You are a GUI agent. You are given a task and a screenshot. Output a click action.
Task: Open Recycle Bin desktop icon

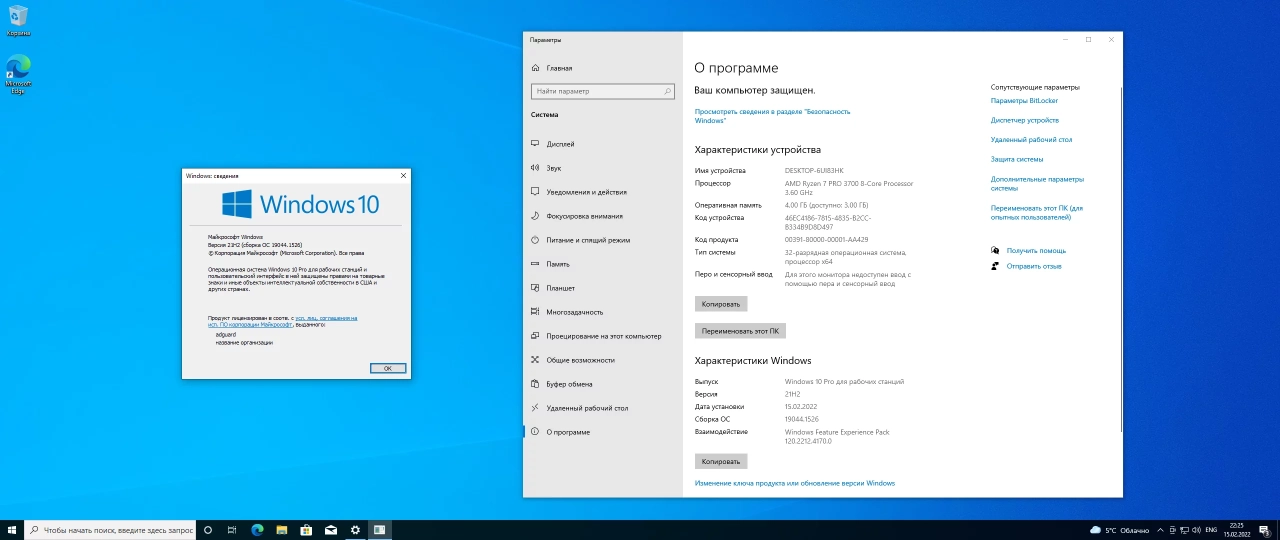tap(18, 20)
